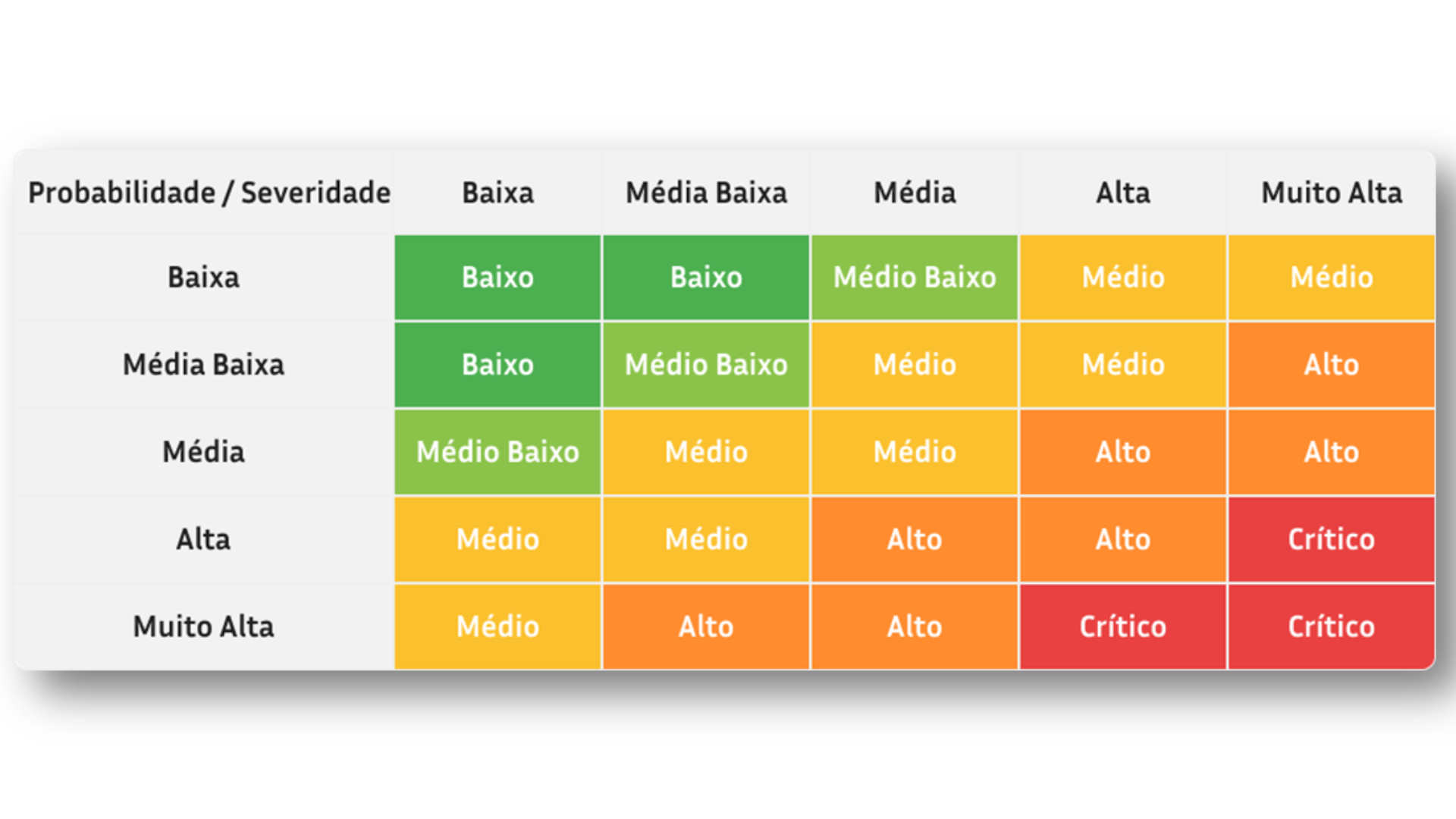
Task: Select the "Média Baixa" severity column header
Action: (x=706, y=193)
